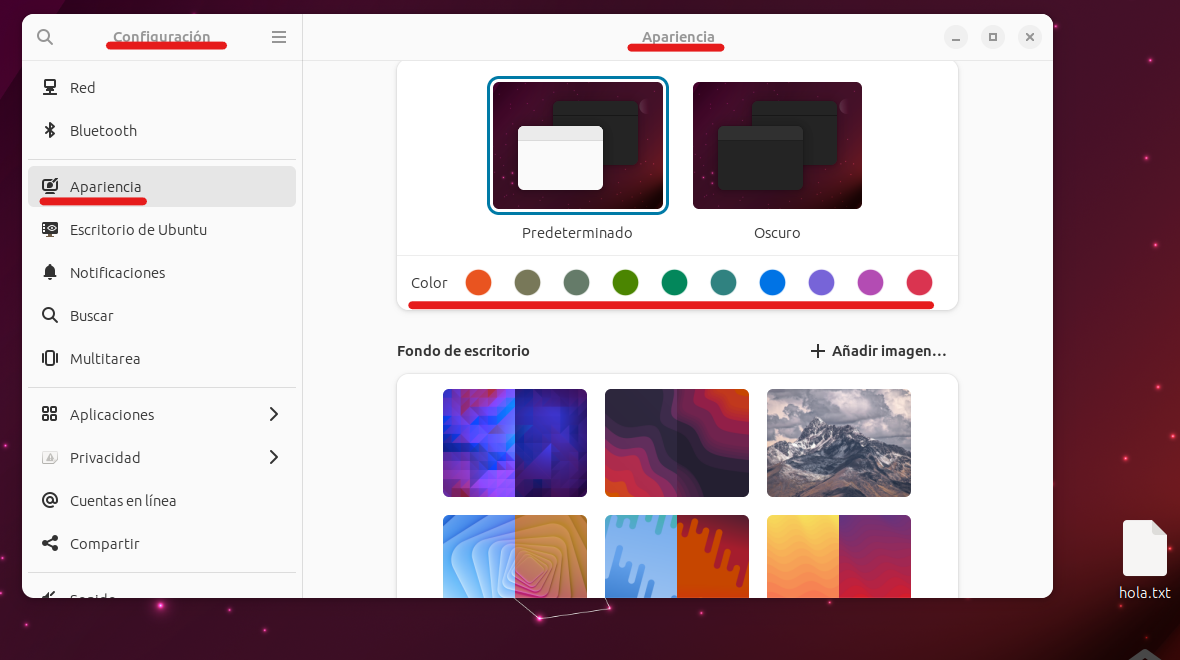Select the mountain wallpaper thumbnail
Image resolution: width=1180 pixels, height=660 pixels.
(x=838, y=443)
